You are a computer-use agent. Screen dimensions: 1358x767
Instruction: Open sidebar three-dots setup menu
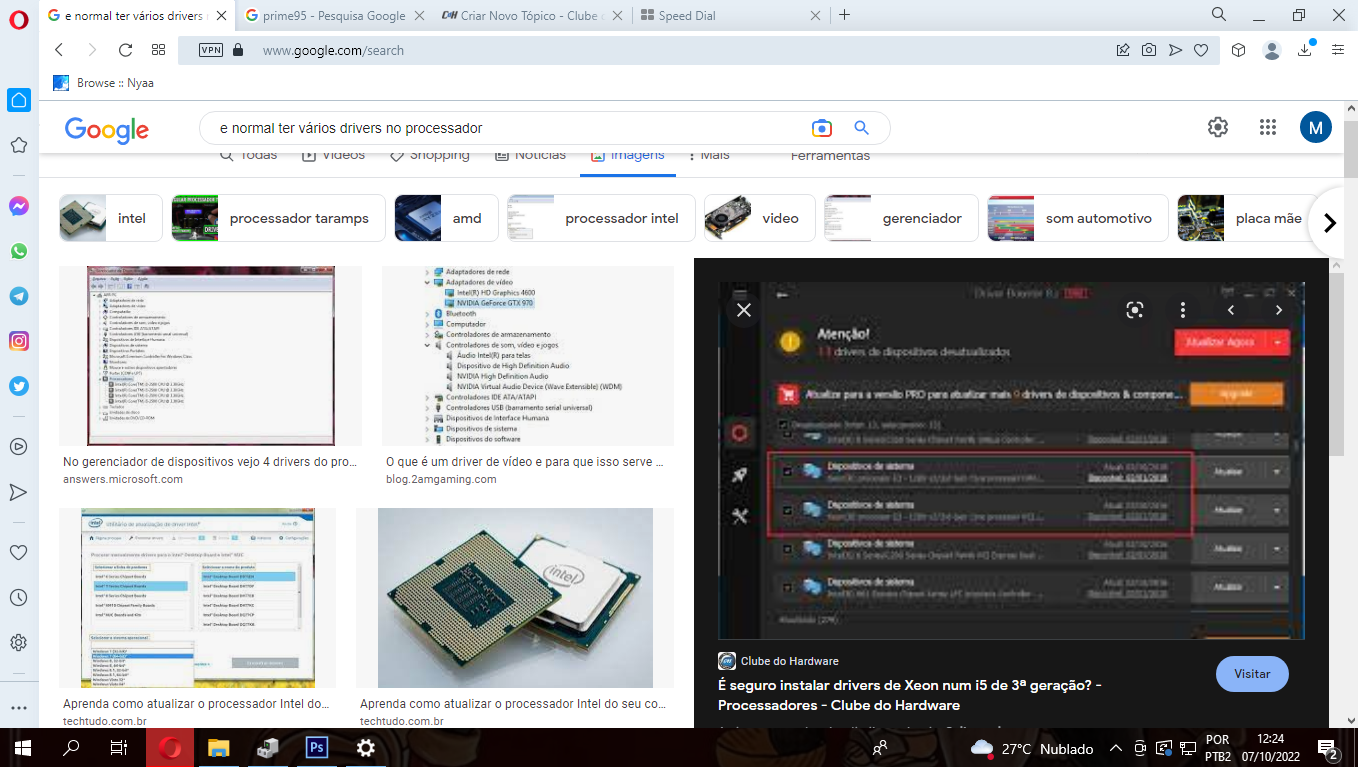point(18,707)
